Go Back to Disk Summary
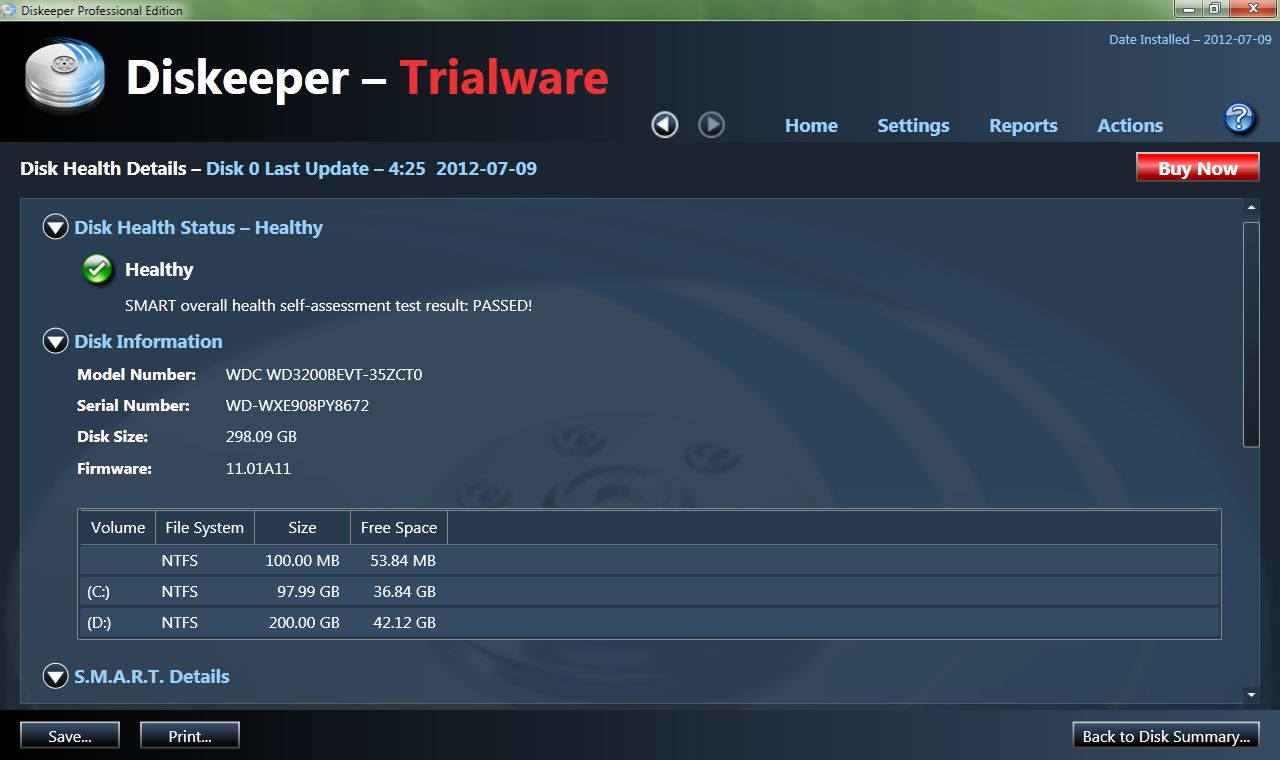Viewport: 1280px width, 760px height. coord(1166,736)
